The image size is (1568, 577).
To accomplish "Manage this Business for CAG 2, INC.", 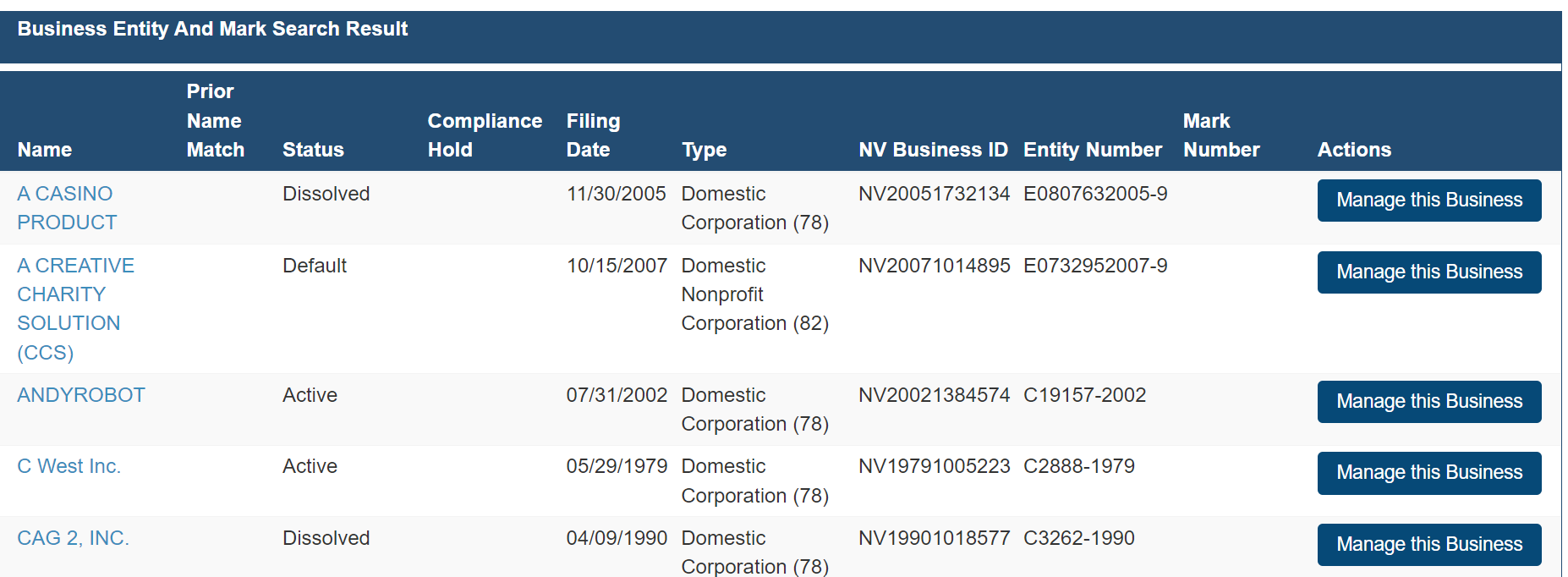I will (x=1428, y=545).
